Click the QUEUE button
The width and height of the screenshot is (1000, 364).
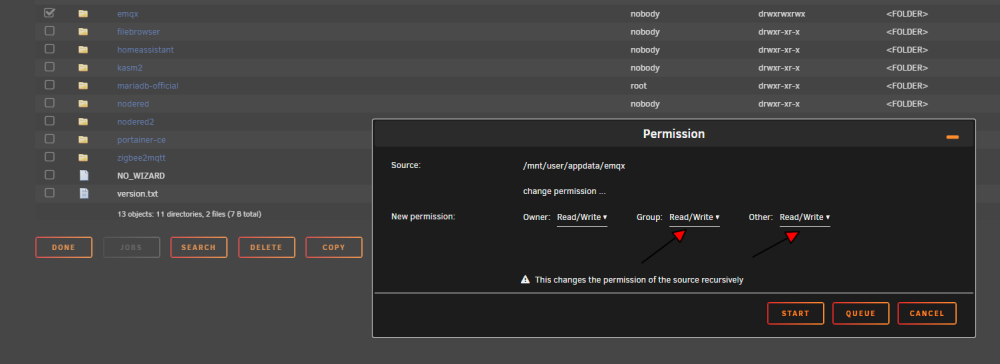click(860, 314)
